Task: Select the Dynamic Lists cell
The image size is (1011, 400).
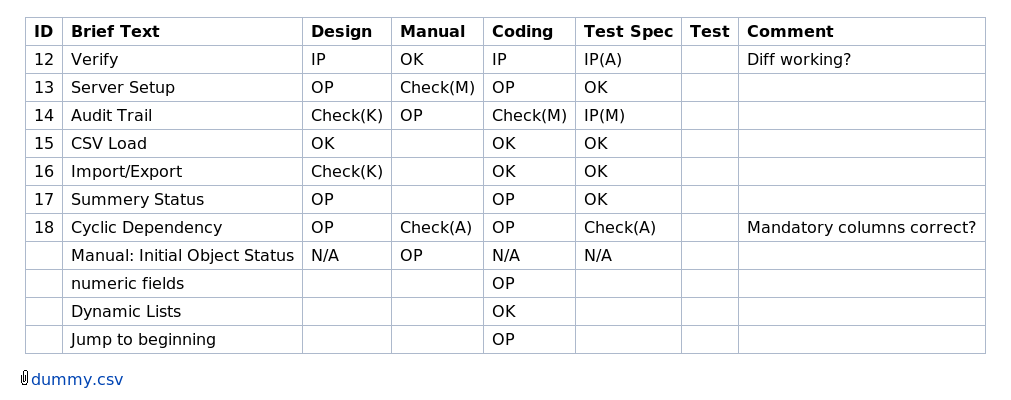Action: 182,311
